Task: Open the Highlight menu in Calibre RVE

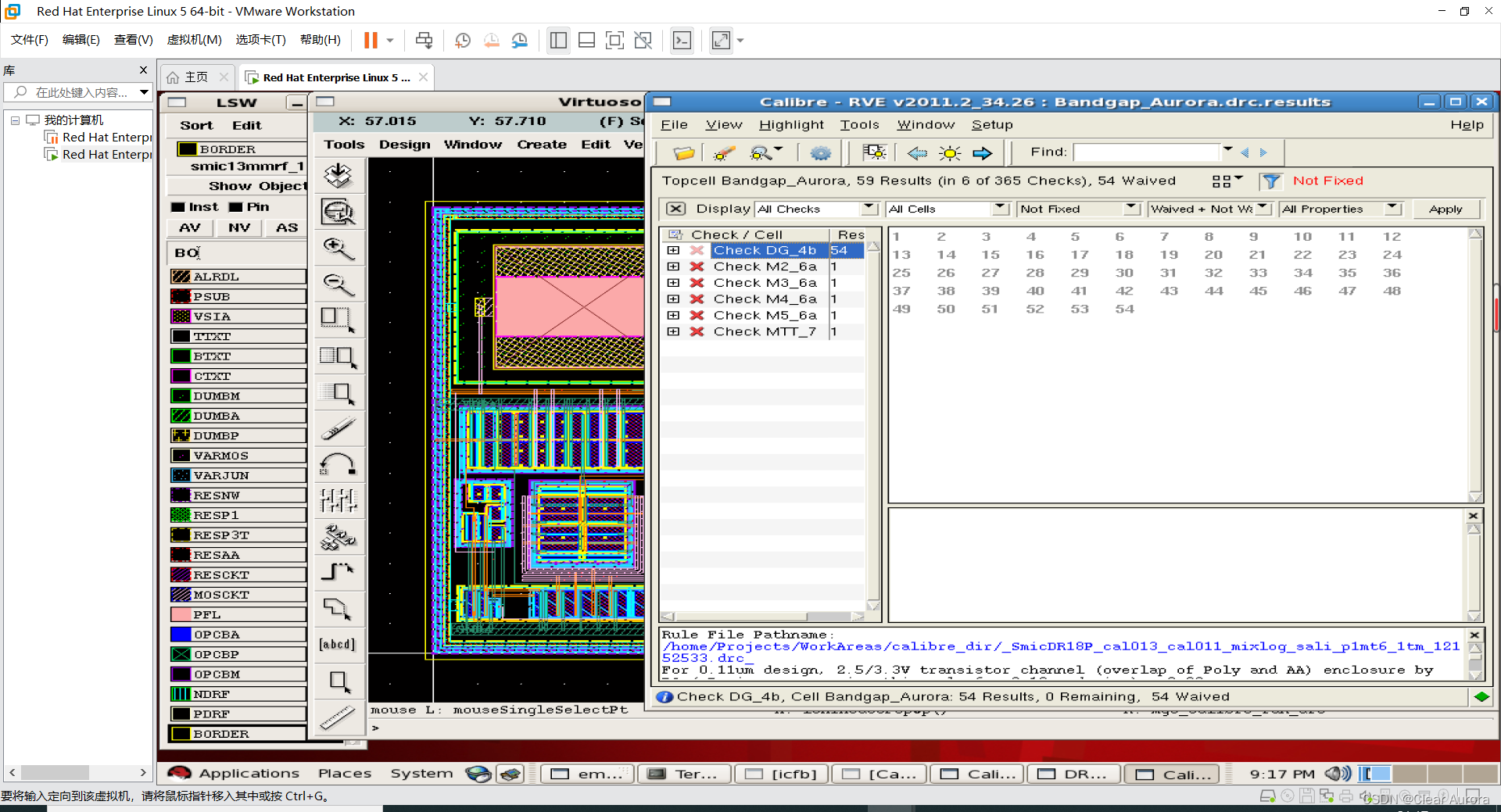Action: pos(790,125)
